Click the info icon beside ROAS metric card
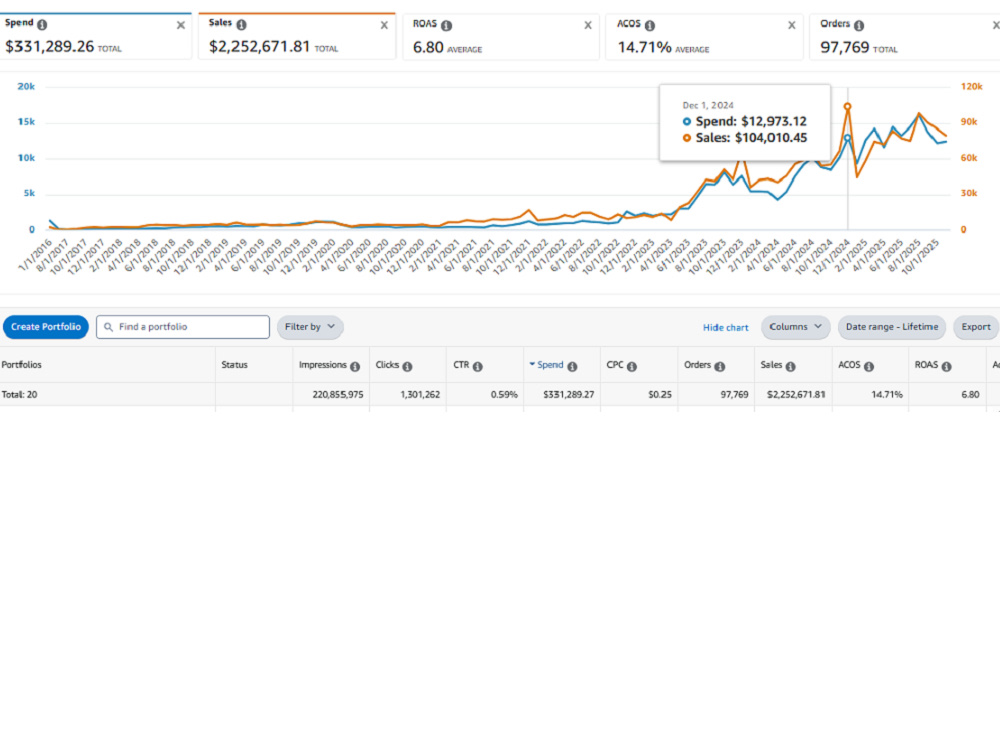The height and width of the screenshot is (750, 1000). coord(446,25)
